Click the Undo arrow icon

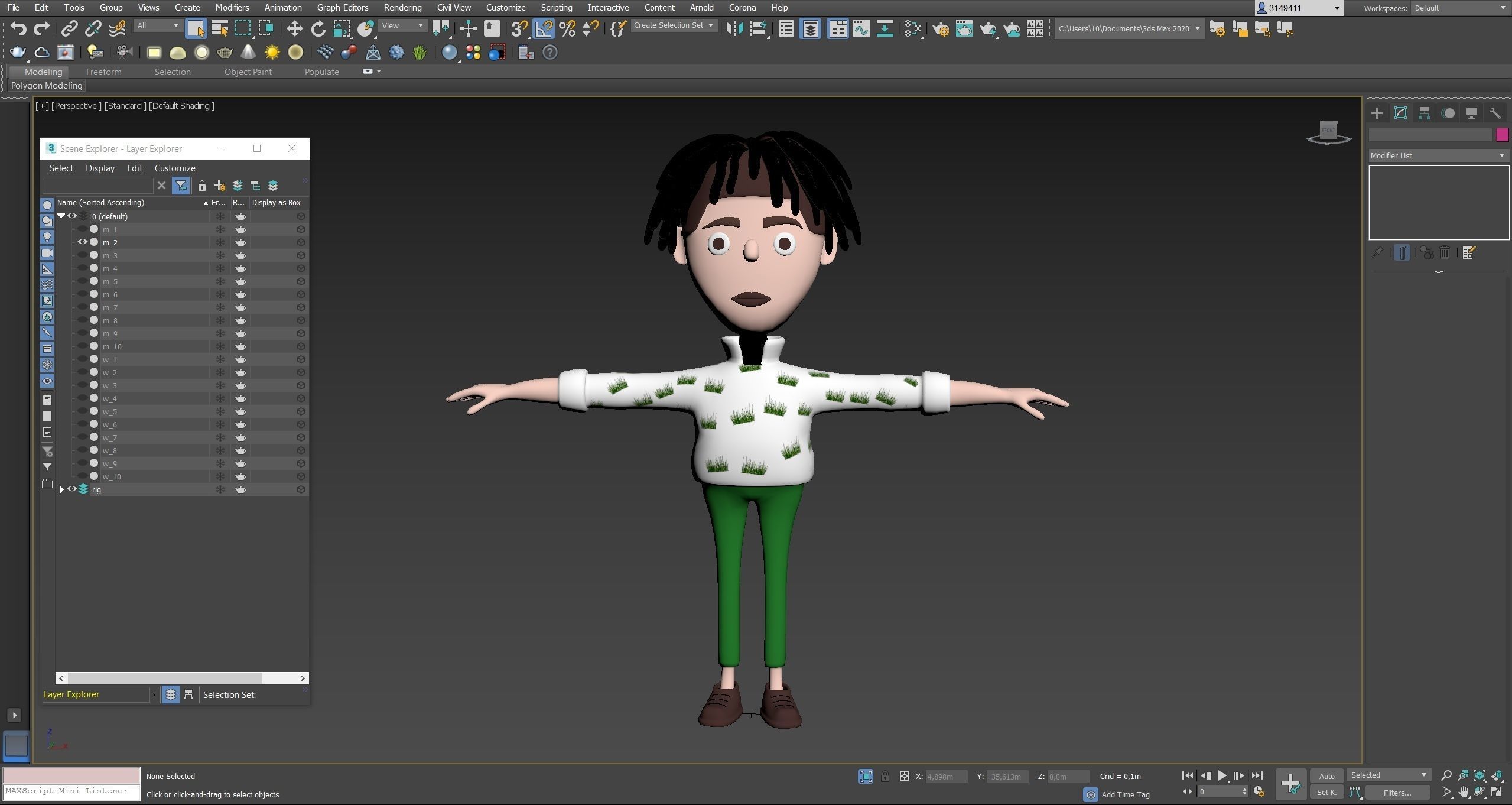pos(18,28)
